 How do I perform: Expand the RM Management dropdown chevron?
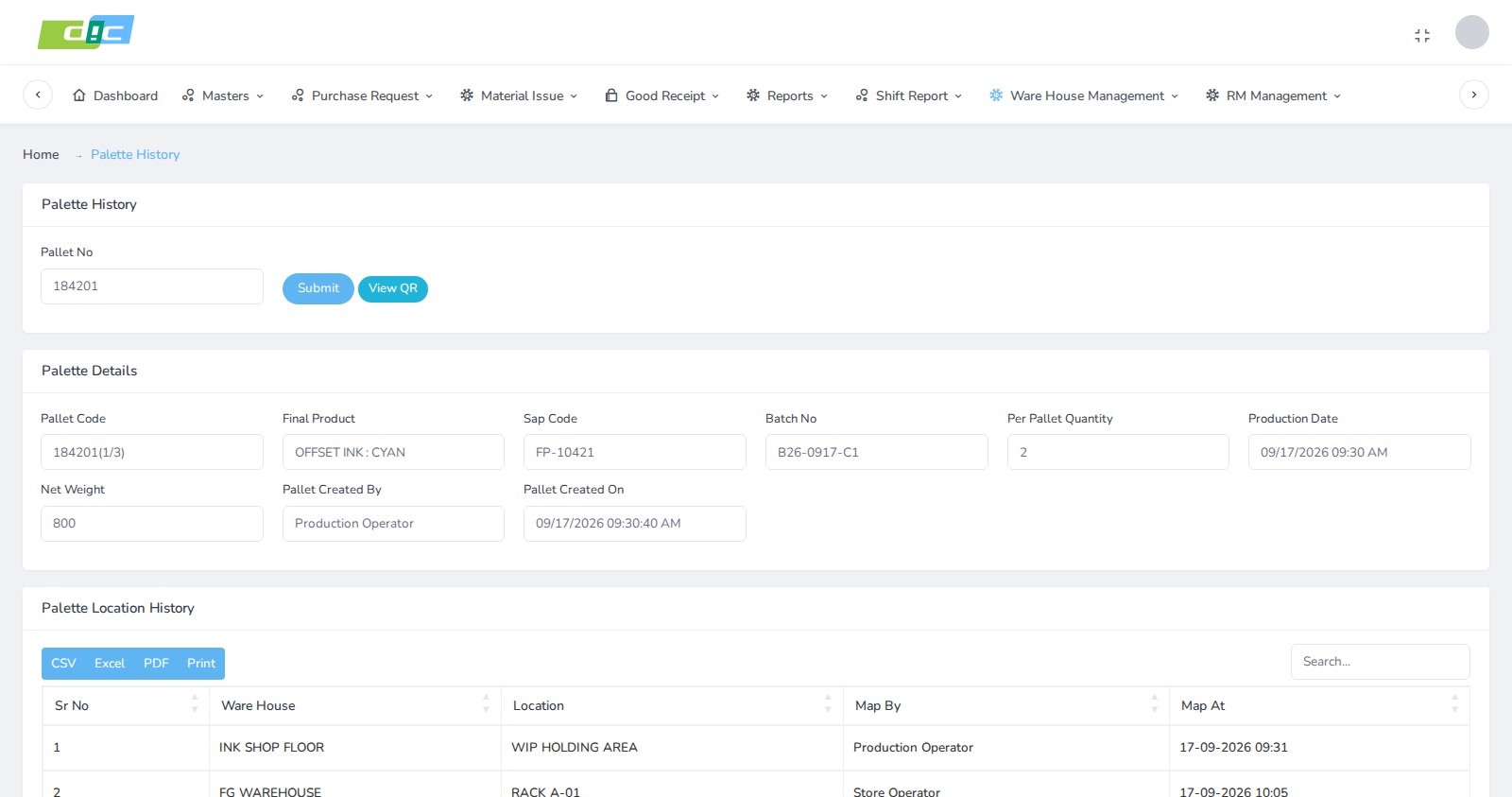(1337, 96)
